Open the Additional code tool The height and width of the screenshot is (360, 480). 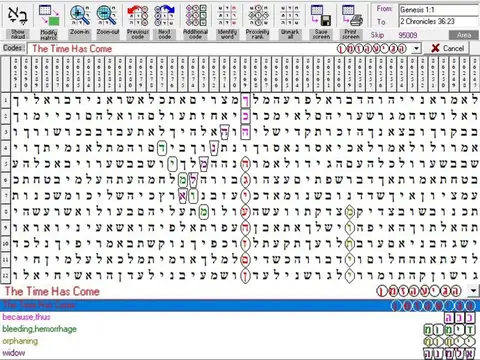tap(195, 16)
